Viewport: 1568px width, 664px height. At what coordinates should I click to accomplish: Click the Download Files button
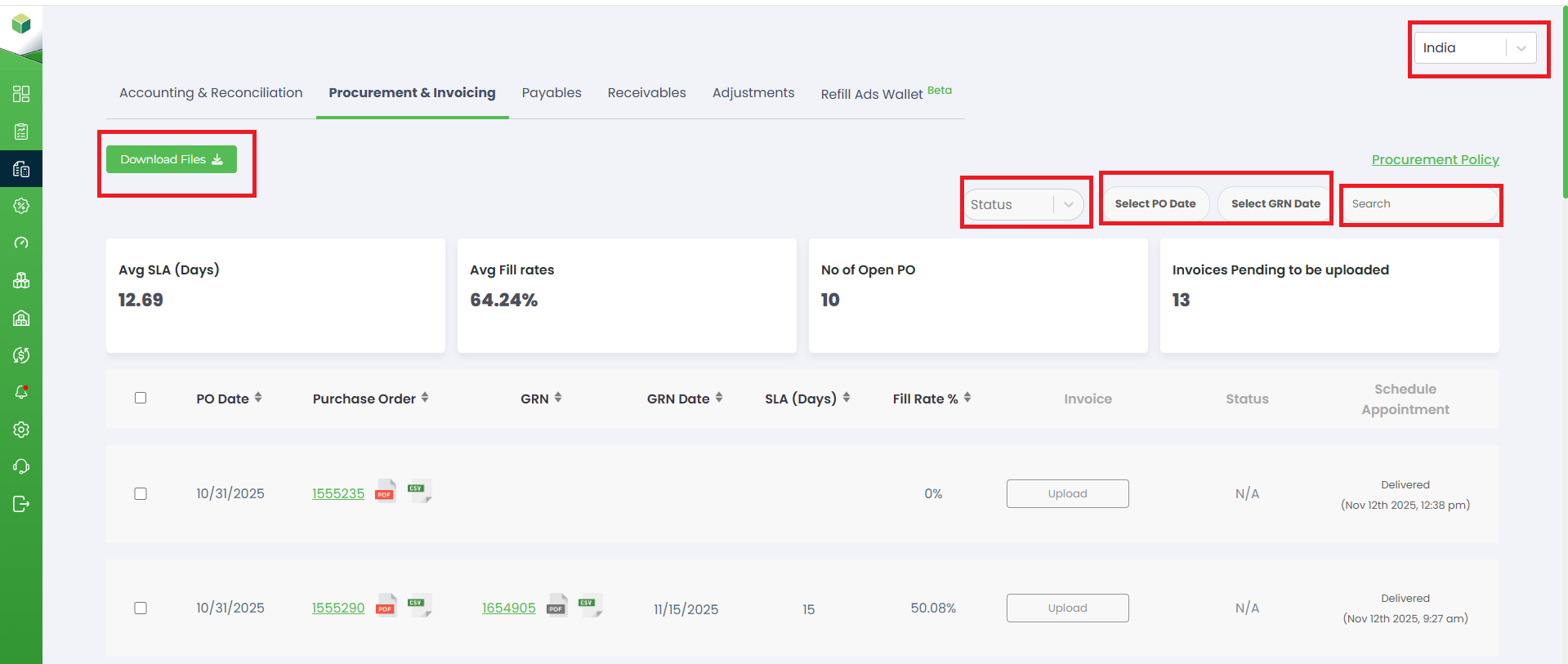172,159
